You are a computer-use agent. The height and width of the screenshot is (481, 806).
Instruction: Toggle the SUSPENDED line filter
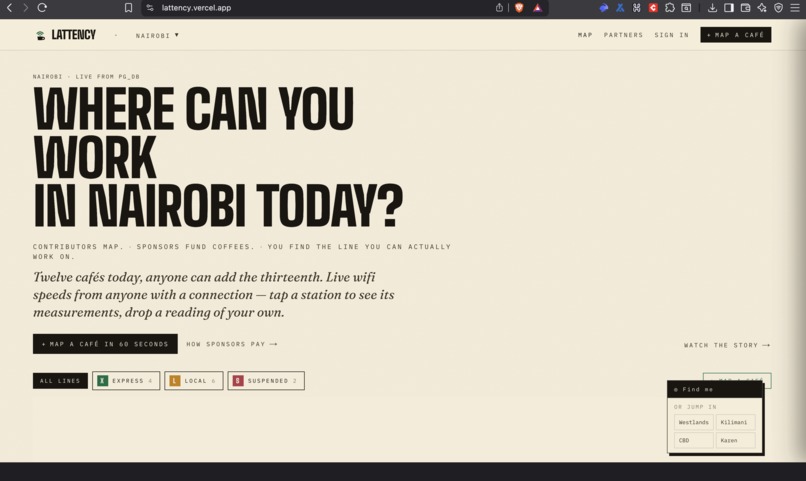coord(266,381)
